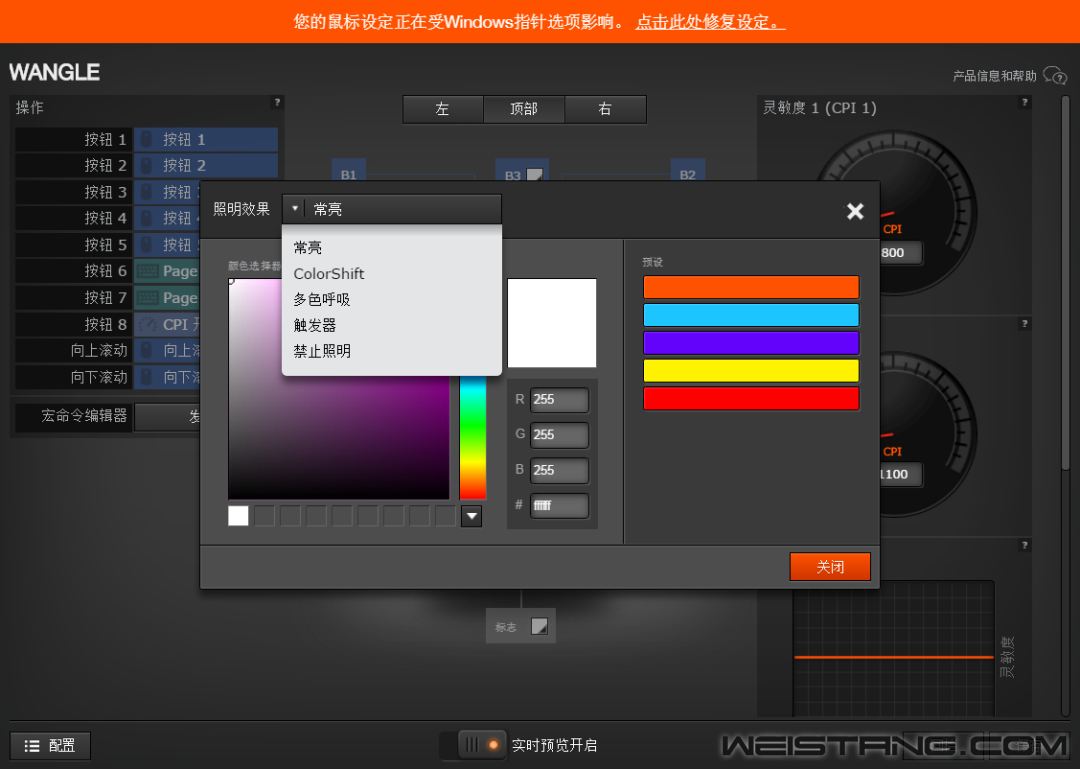Image resolution: width=1080 pixels, height=769 pixels.
Task: Click the mouse icon beside 按钮 1
Action: (x=146, y=139)
